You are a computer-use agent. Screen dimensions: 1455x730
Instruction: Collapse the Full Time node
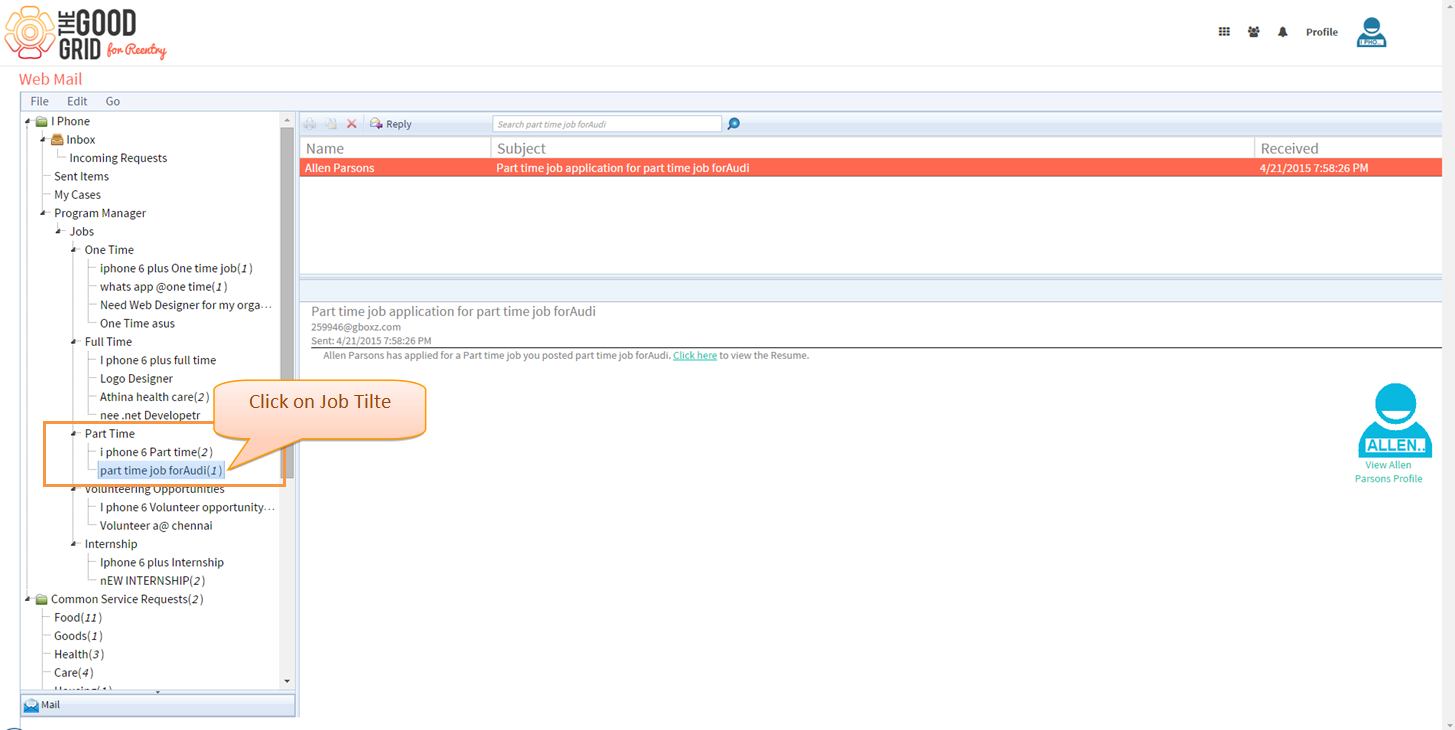tap(74, 342)
